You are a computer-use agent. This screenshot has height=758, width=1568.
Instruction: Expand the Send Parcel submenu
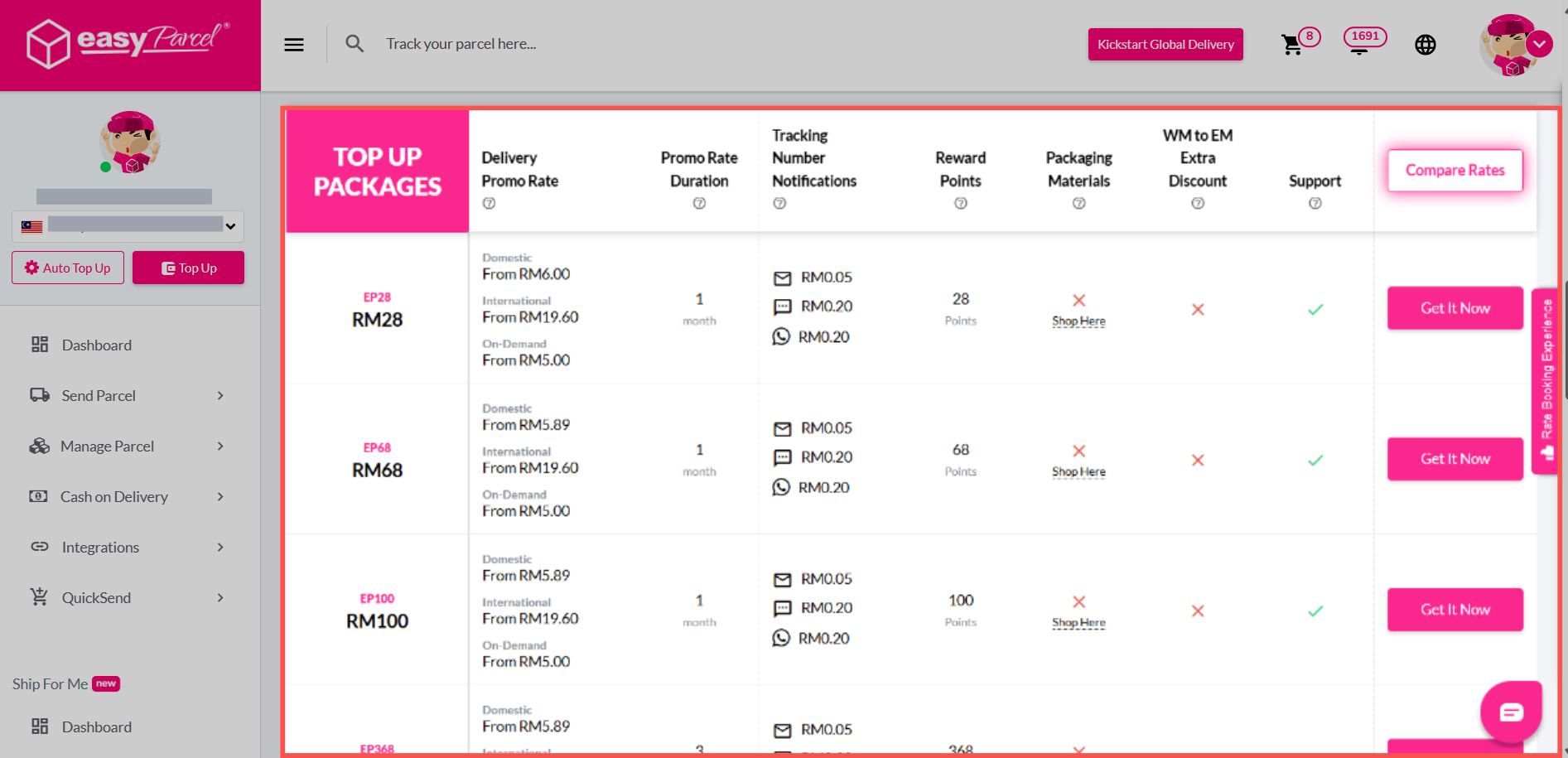[220, 395]
